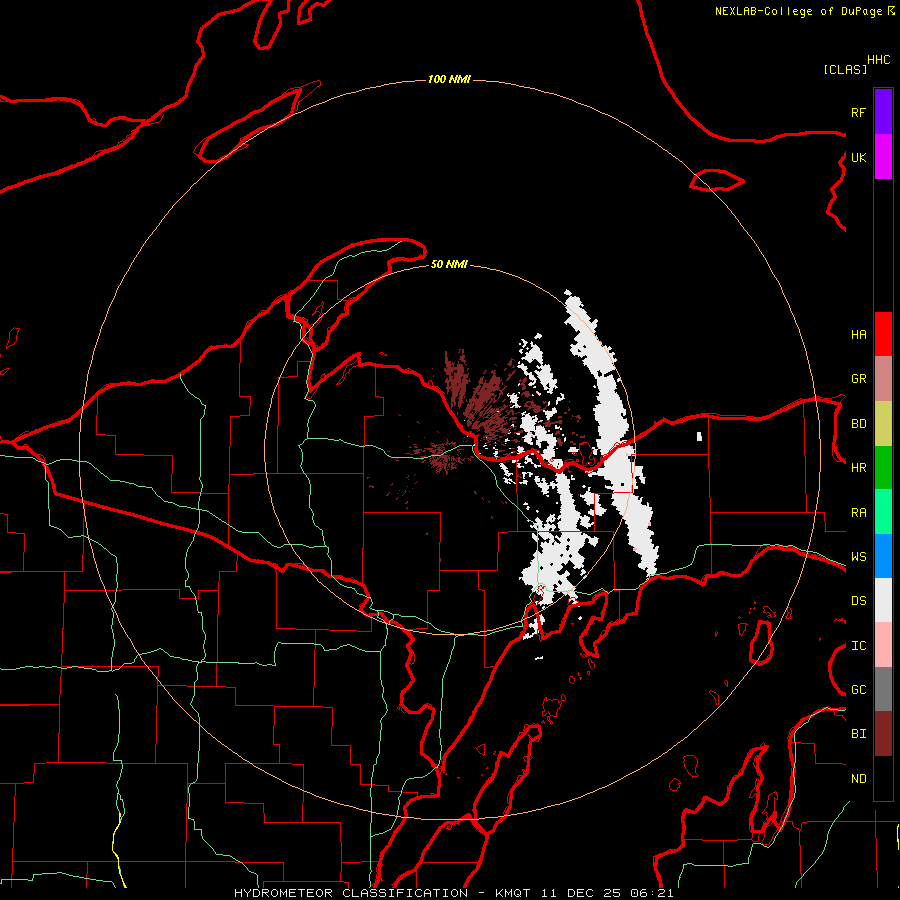Select the GR legend color block
Viewport: 900px width, 900px height.
[x=883, y=379]
